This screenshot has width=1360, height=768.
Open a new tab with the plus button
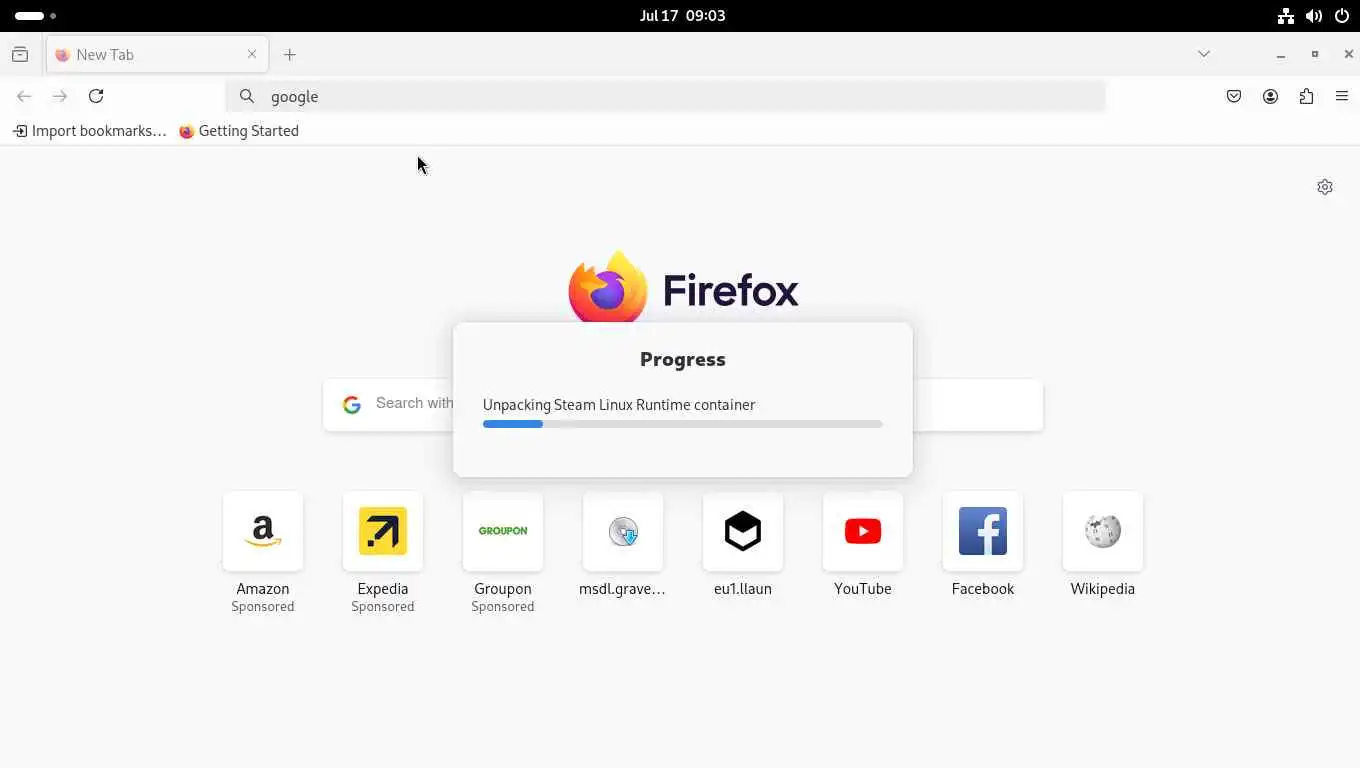click(290, 54)
